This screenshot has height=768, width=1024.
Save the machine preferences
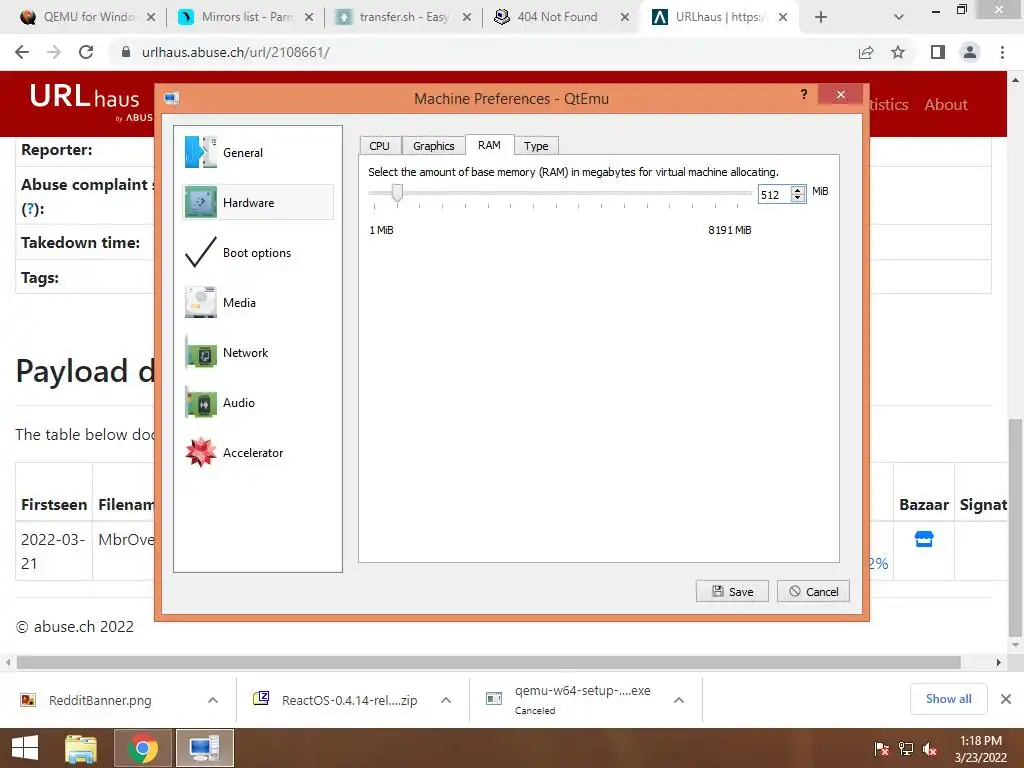point(732,591)
